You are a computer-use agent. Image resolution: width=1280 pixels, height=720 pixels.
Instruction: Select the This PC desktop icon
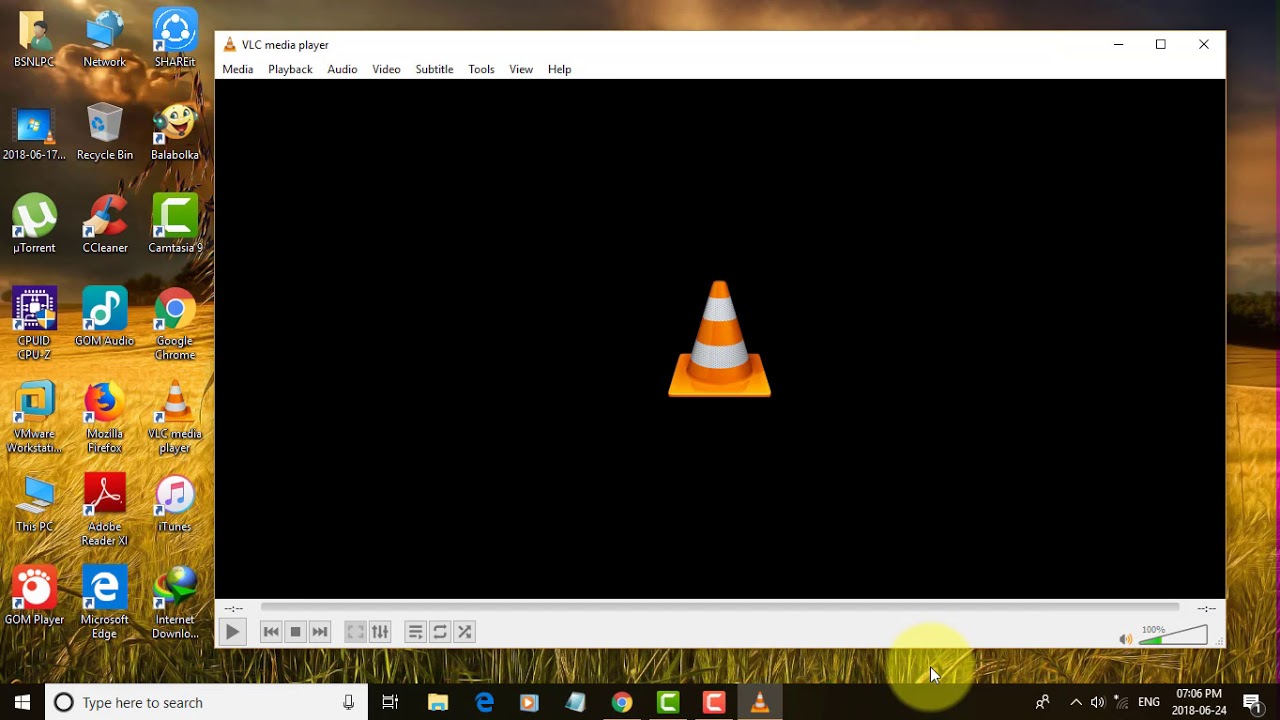click(34, 504)
